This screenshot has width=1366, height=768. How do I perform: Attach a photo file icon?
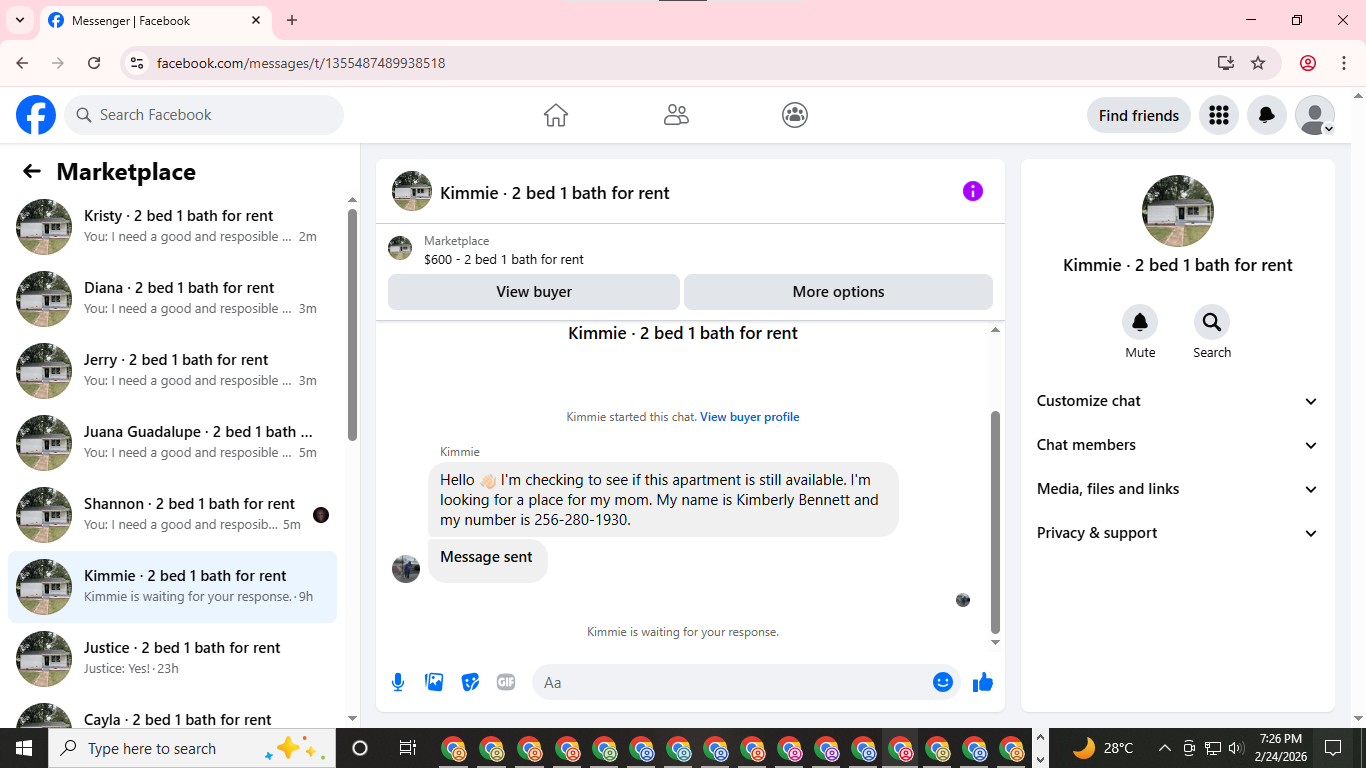click(x=434, y=682)
